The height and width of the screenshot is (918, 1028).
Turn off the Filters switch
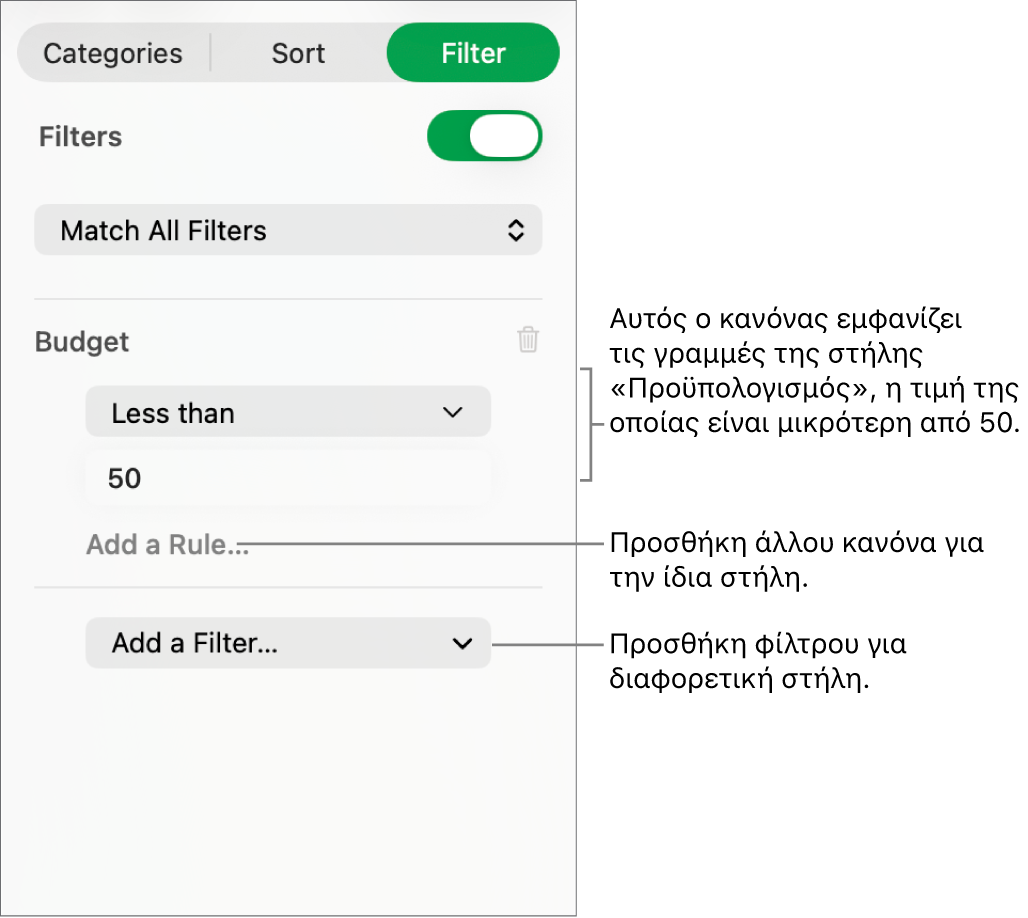click(484, 136)
